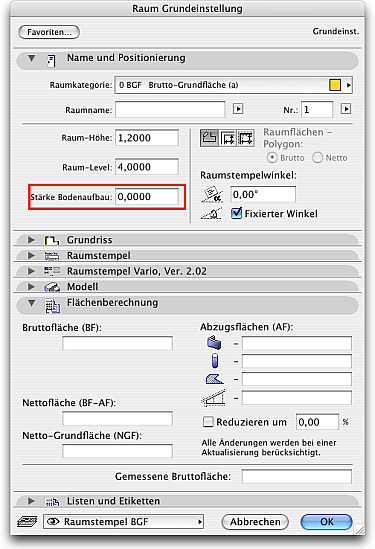This screenshot has height=549, width=375.
Task: Expand the Raumstempel Vario panel
Action: click(31, 271)
